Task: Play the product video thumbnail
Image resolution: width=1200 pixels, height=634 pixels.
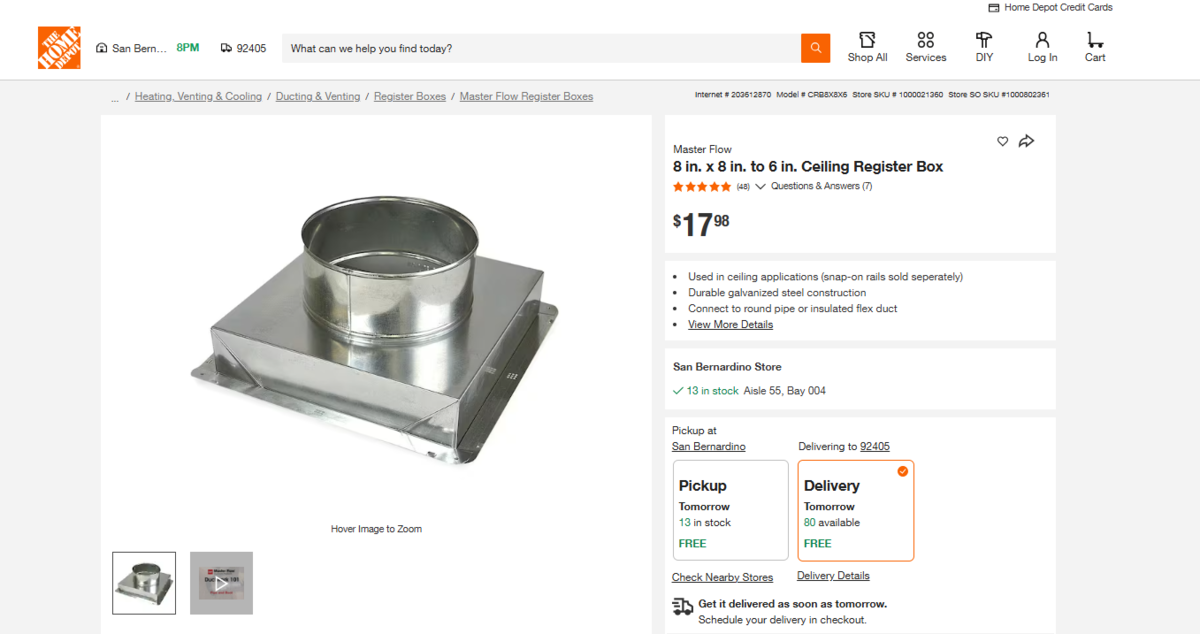Action: 221,583
